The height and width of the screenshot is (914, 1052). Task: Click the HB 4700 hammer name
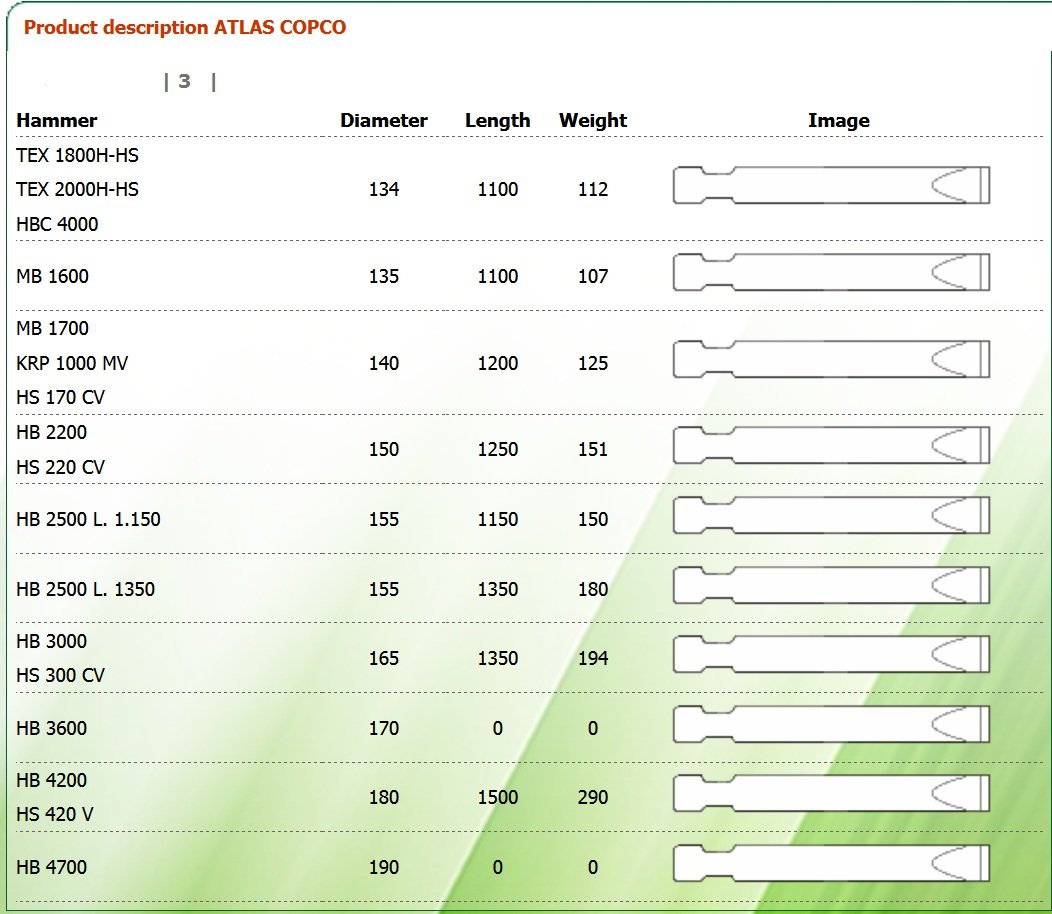(52, 867)
